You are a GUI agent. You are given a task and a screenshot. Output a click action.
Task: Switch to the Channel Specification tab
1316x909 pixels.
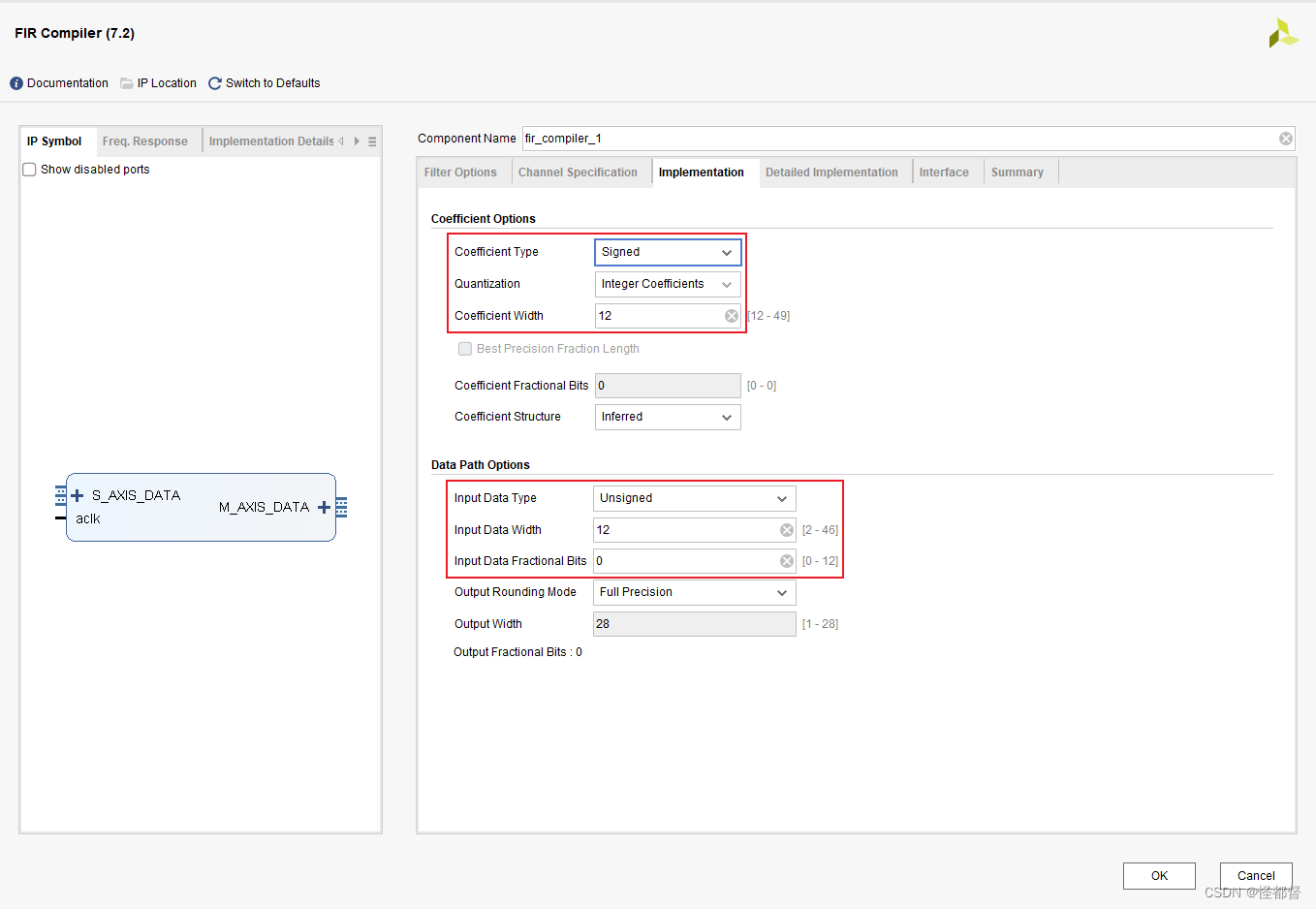(x=578, y=172)
